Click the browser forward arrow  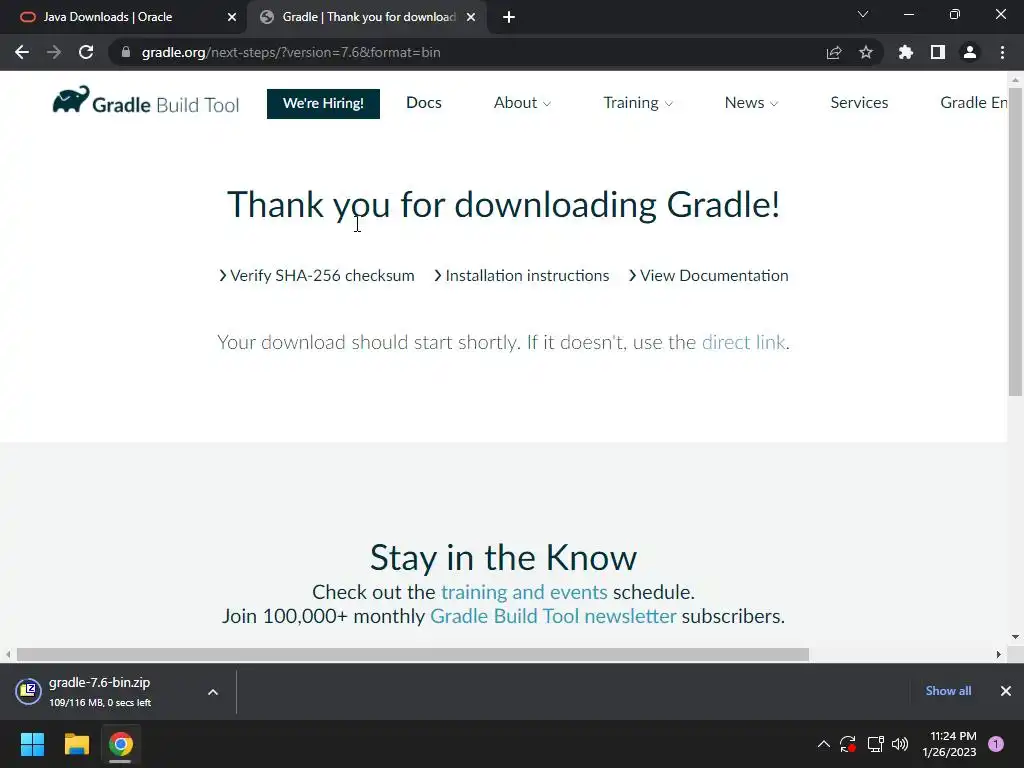pyautogui.click(x=54, y=52)
